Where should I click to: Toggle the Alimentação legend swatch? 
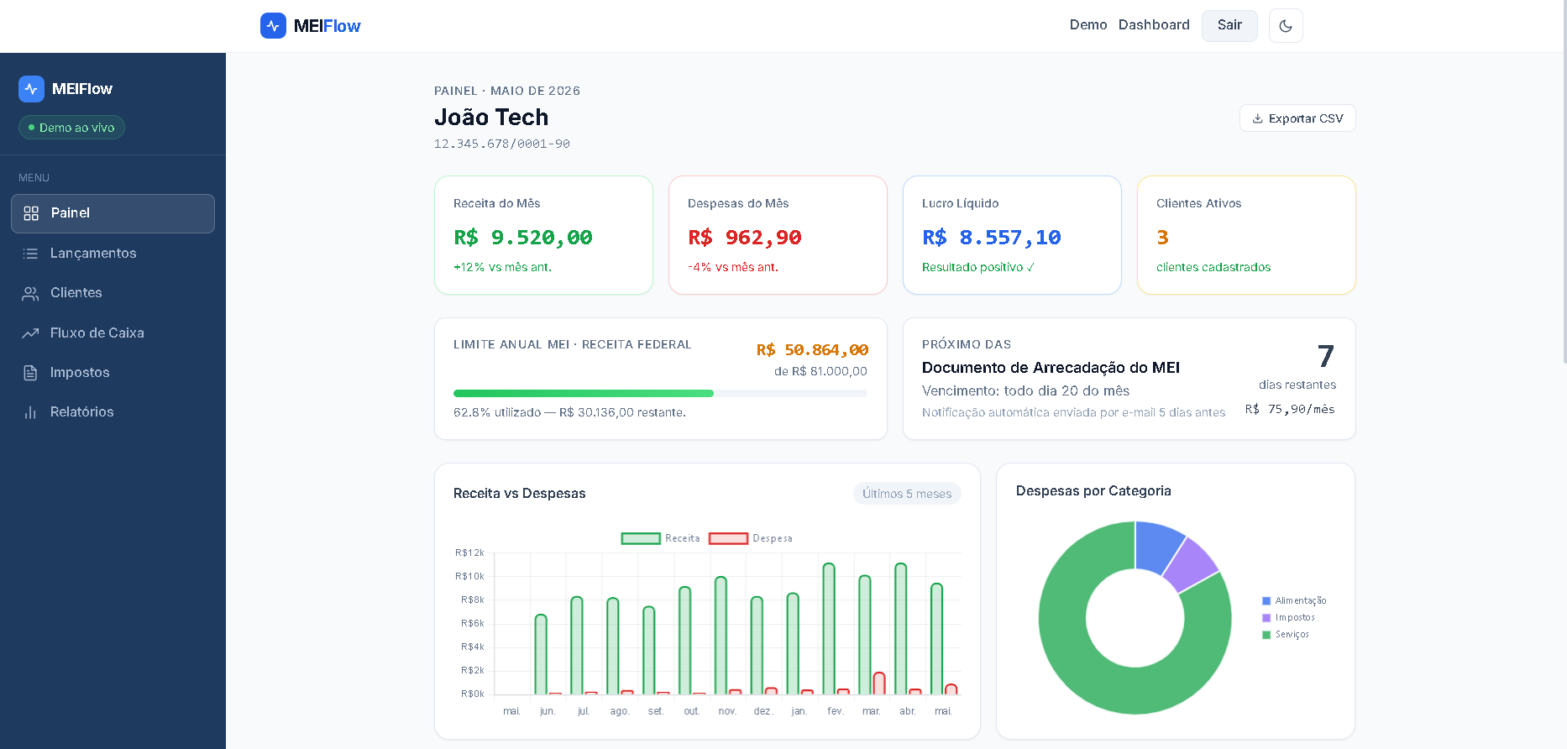(x=1266, y=601)
